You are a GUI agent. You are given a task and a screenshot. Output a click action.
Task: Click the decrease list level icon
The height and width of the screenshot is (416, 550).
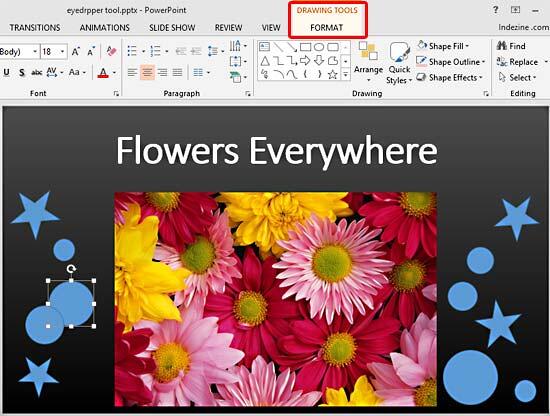(x=181, y=51)
